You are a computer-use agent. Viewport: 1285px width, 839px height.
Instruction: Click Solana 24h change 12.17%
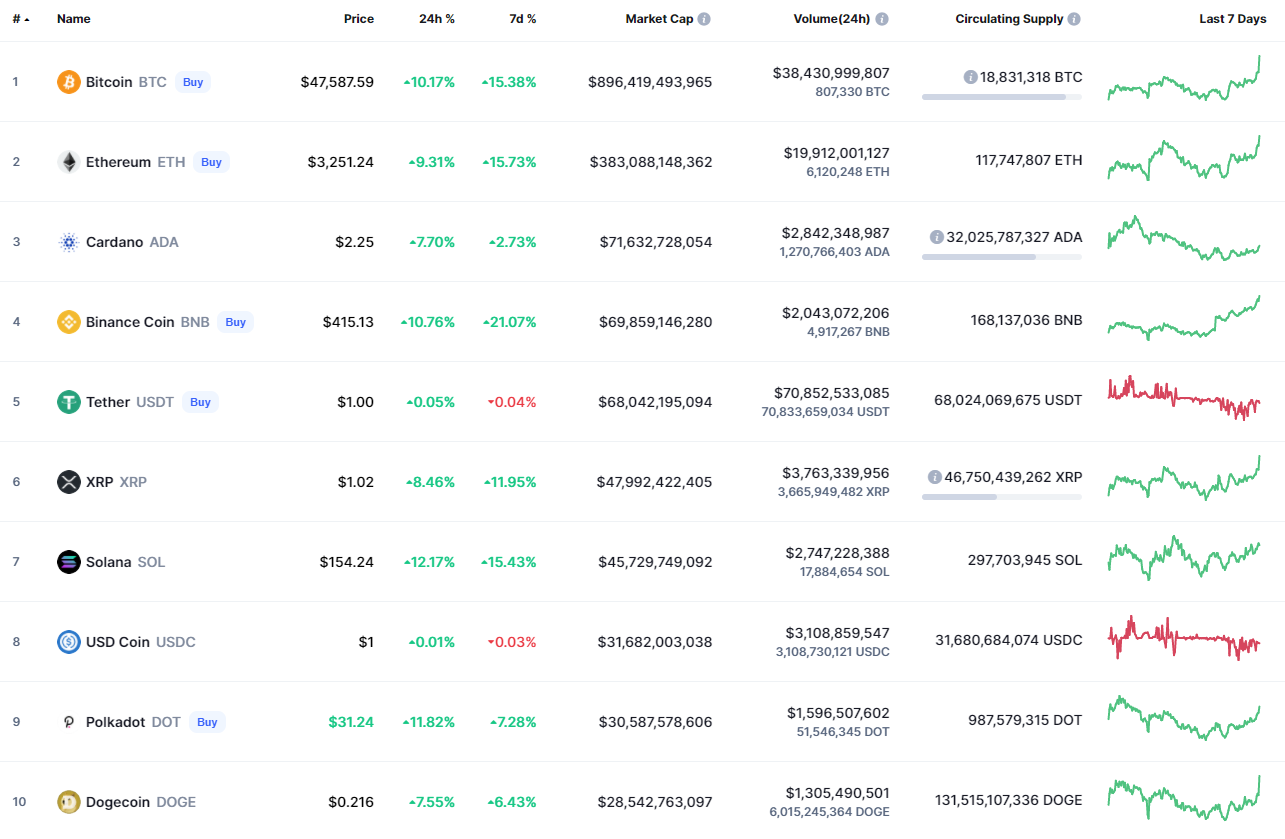[x=427, y=562]
